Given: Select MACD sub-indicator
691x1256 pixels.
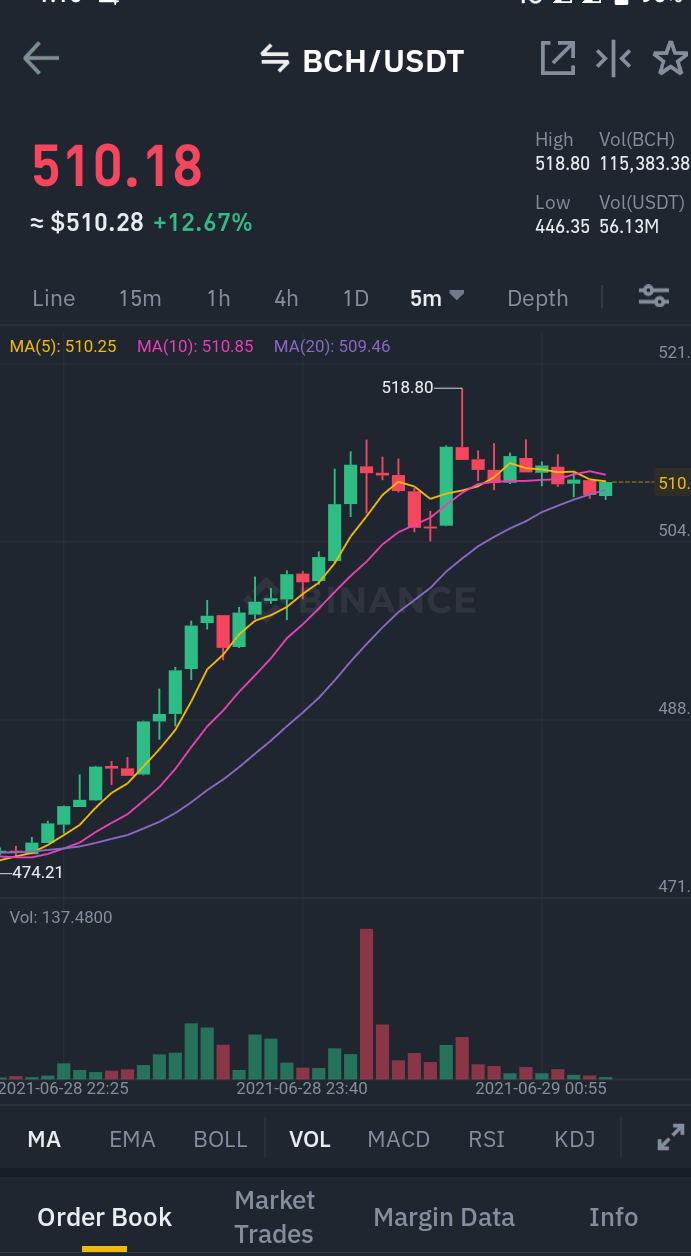Looking at the screenshot, I should [398, 1139].
